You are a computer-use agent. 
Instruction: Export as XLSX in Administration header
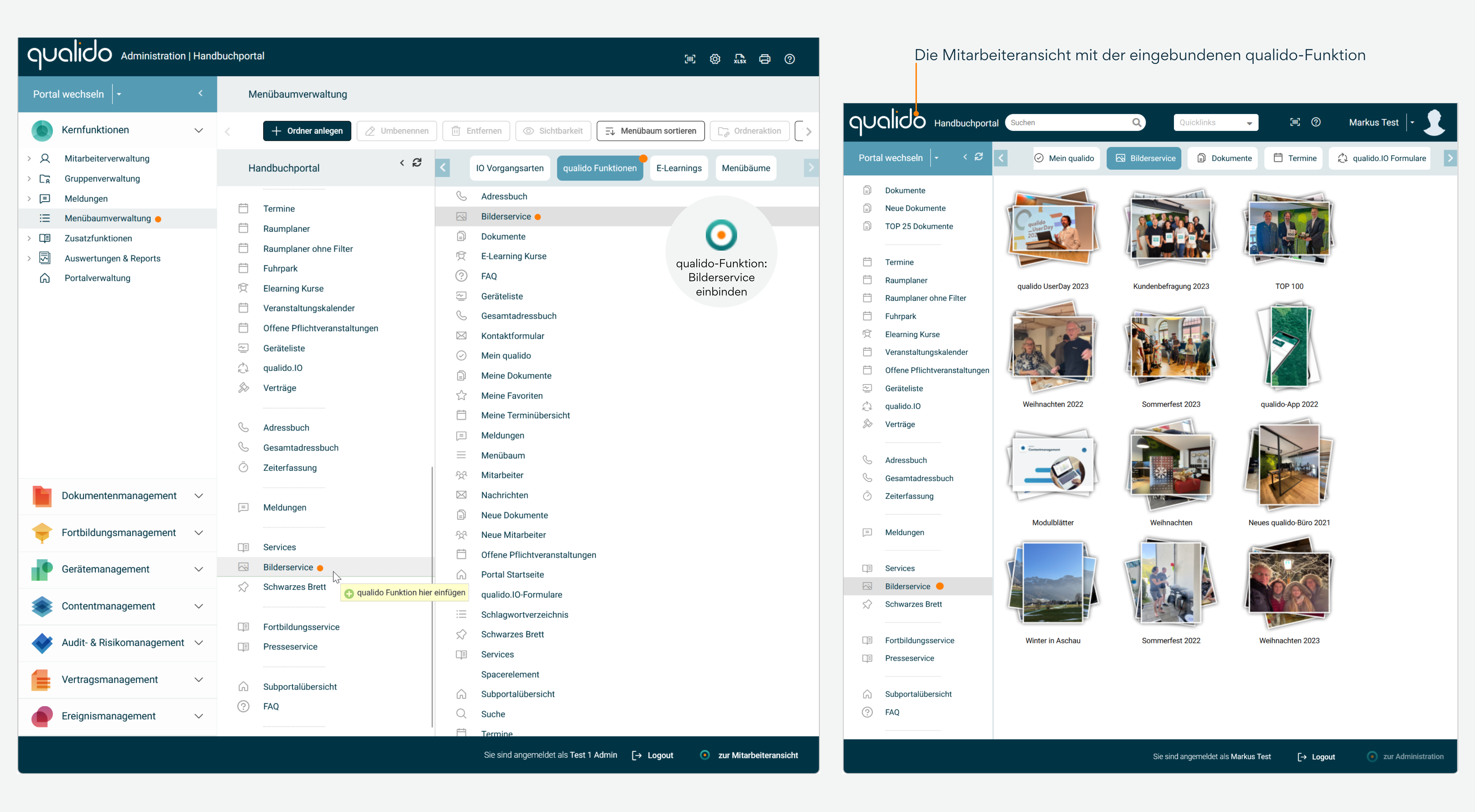tap(740, 59)
